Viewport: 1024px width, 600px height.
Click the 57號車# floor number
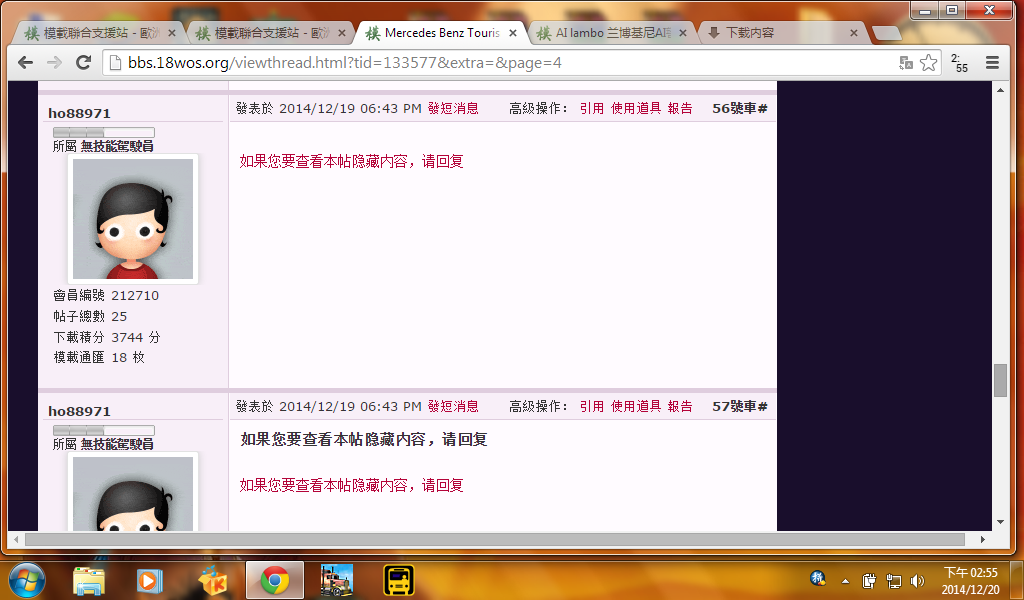pyautogui.click(x=740, y=406)
